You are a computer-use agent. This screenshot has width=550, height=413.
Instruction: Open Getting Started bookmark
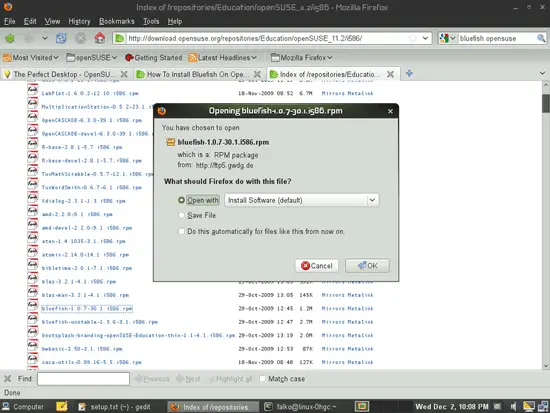tap(154, 58)
